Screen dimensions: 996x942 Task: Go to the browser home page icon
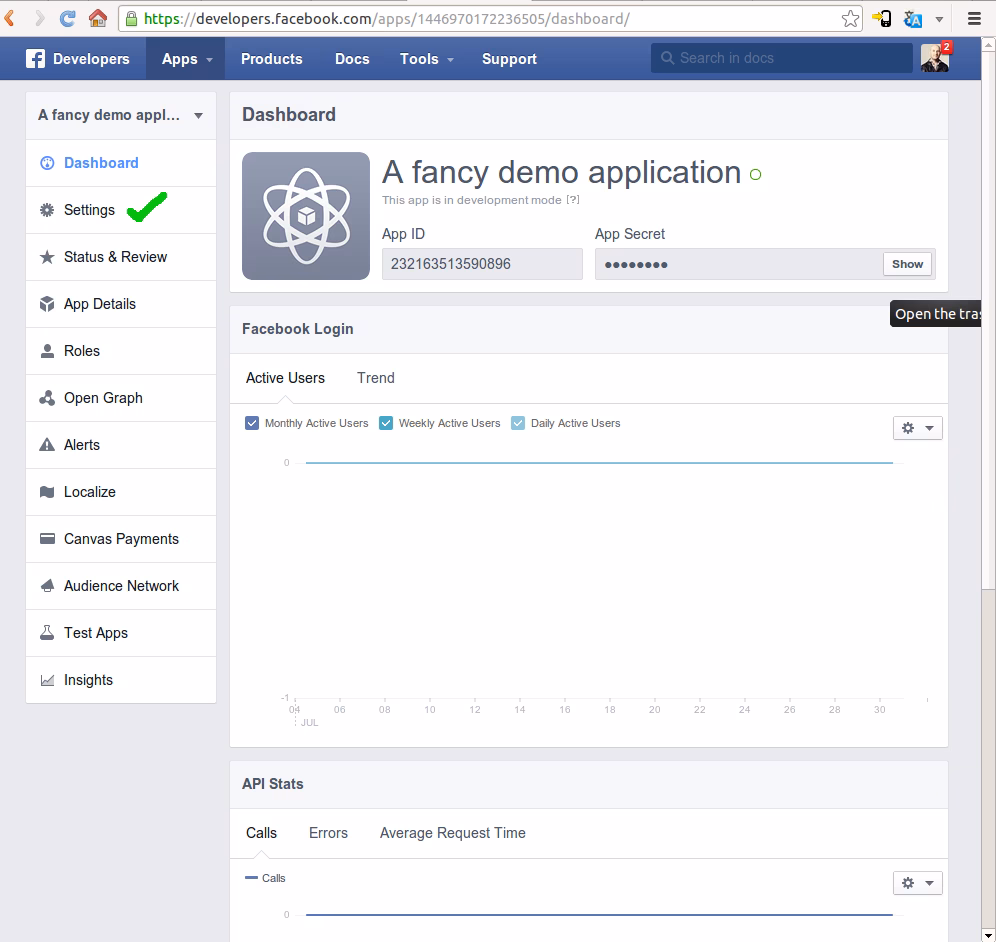tap(97, 18)
